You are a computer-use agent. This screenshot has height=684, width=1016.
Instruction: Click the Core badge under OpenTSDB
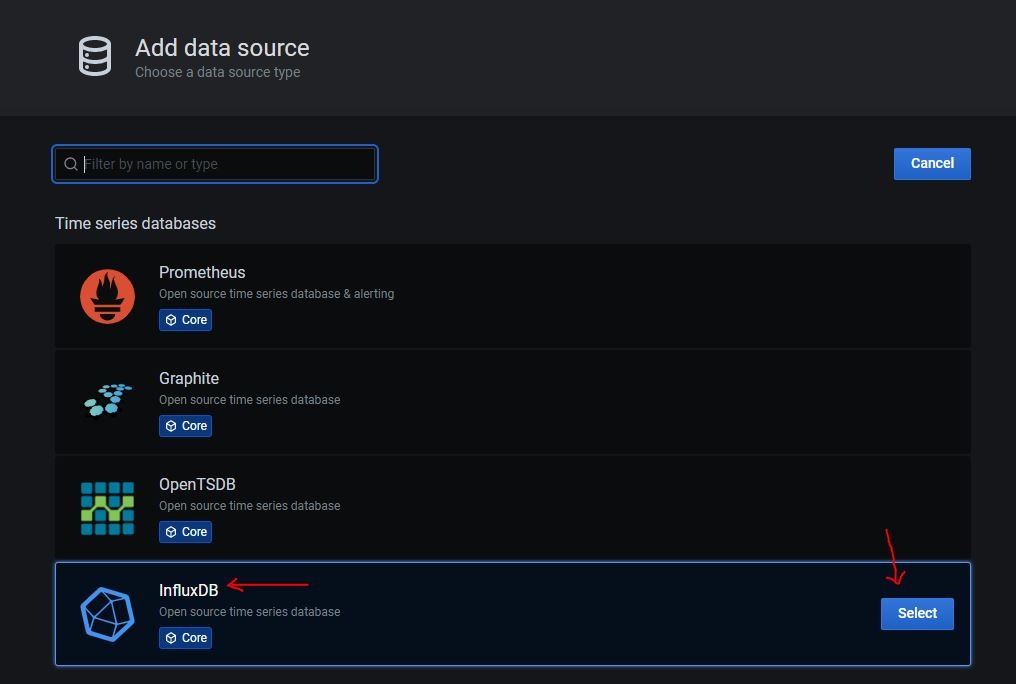pyautogui.click(x=185, y=532)
